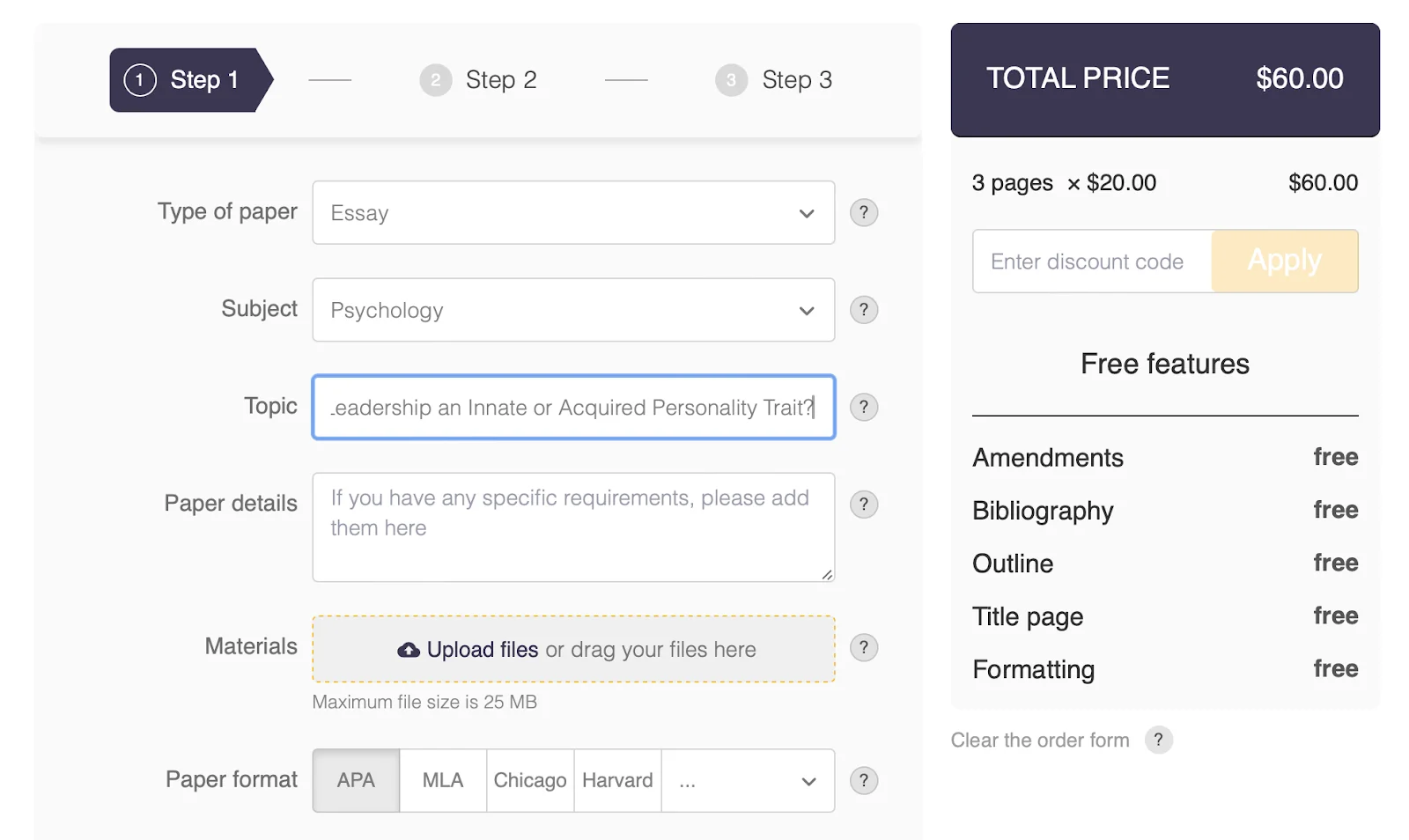The height and width of the screenshot is (840, 1409).
Task: Click 'Maximum file size is 25 MB' text
Action: coord(424,702)
